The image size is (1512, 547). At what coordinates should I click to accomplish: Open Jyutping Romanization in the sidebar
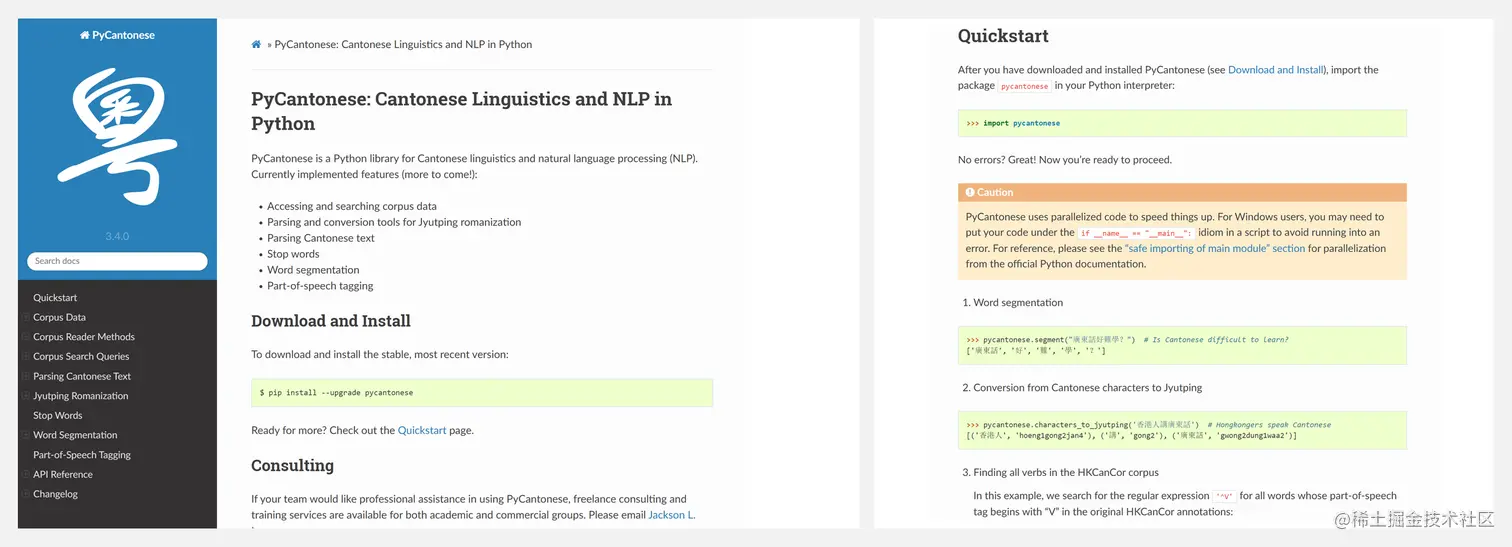click(81, 396)
